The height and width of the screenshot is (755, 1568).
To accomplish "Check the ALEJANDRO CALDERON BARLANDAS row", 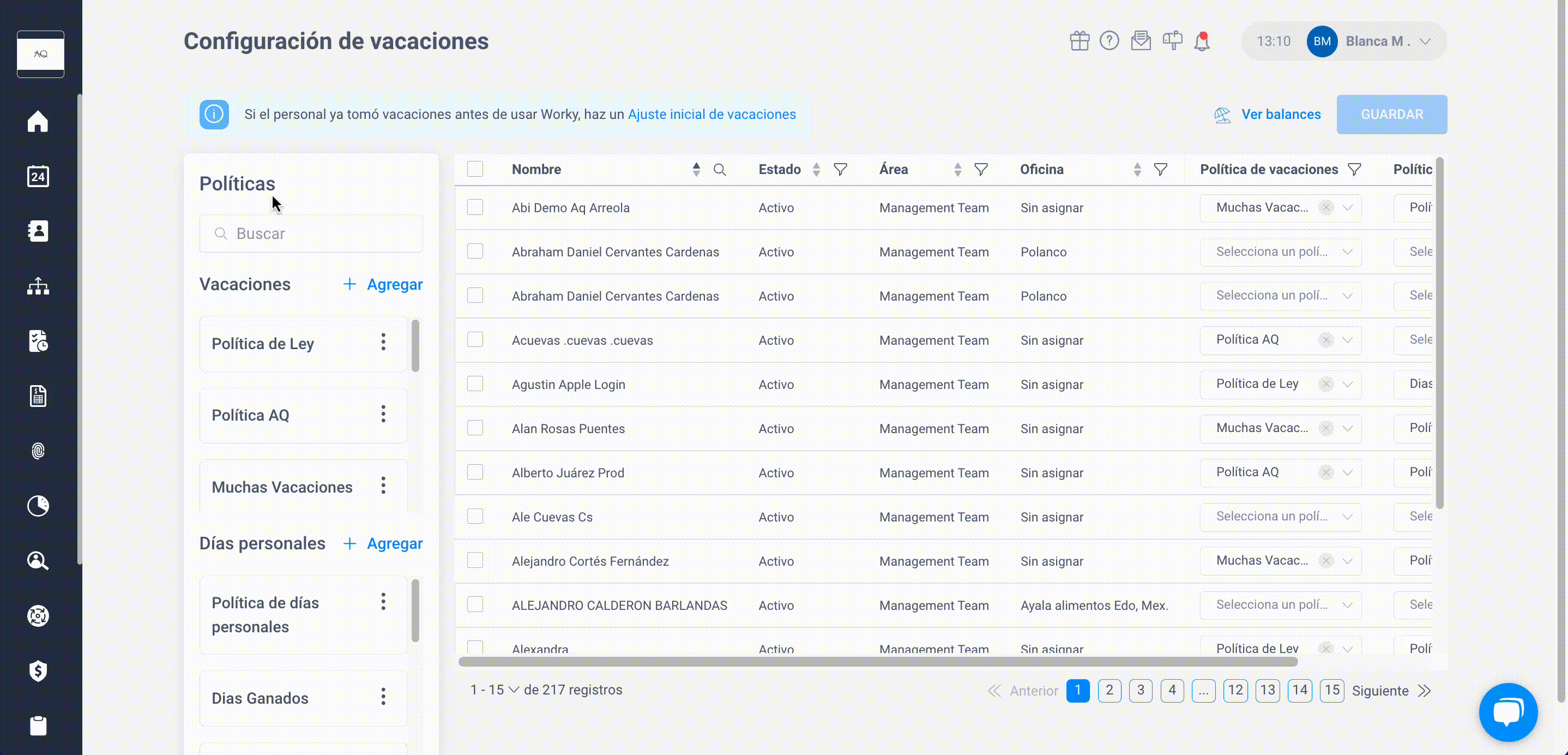I will [475, 604].
